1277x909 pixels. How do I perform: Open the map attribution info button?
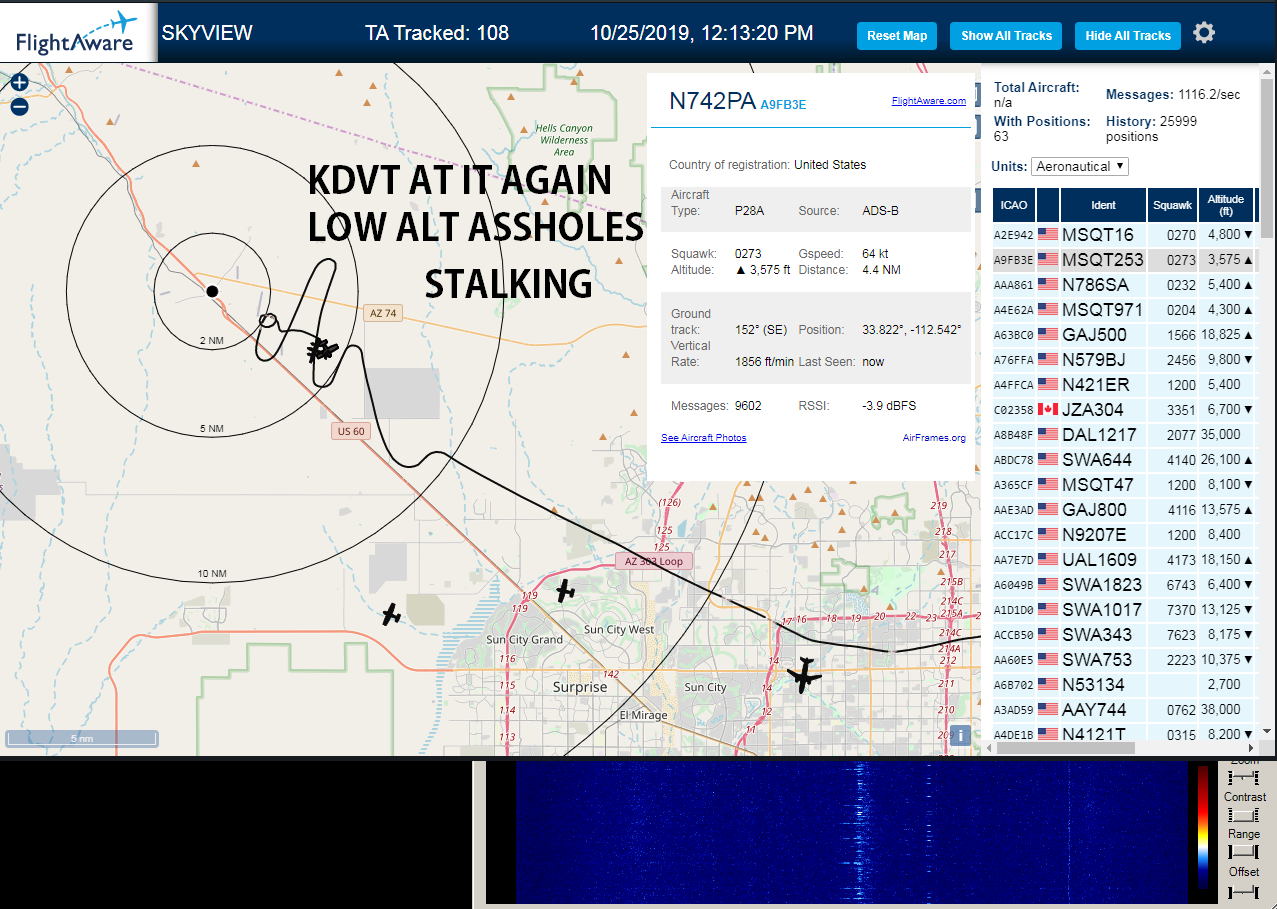tap(960, 735)
